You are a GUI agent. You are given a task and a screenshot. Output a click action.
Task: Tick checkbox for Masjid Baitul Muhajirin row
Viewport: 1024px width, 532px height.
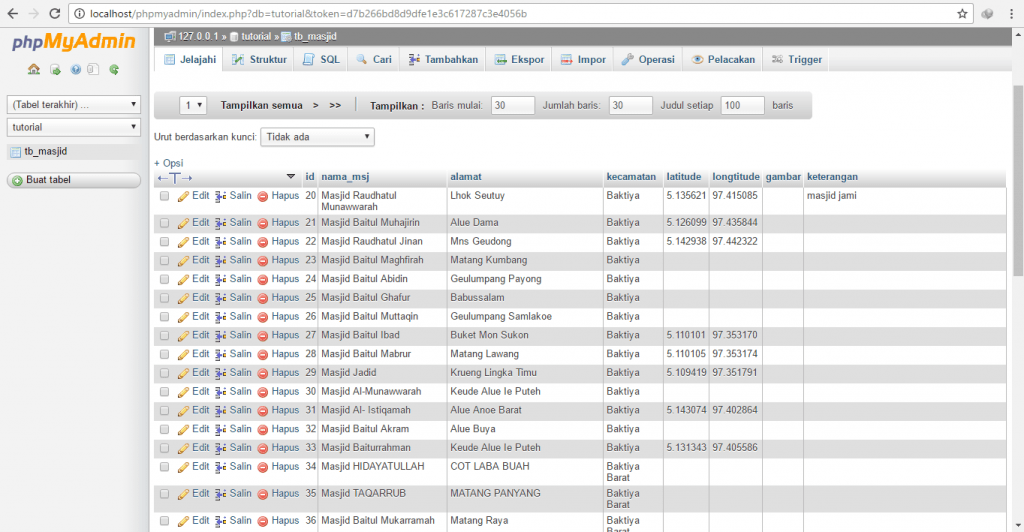pyautogui.click(x=165, y=223)
